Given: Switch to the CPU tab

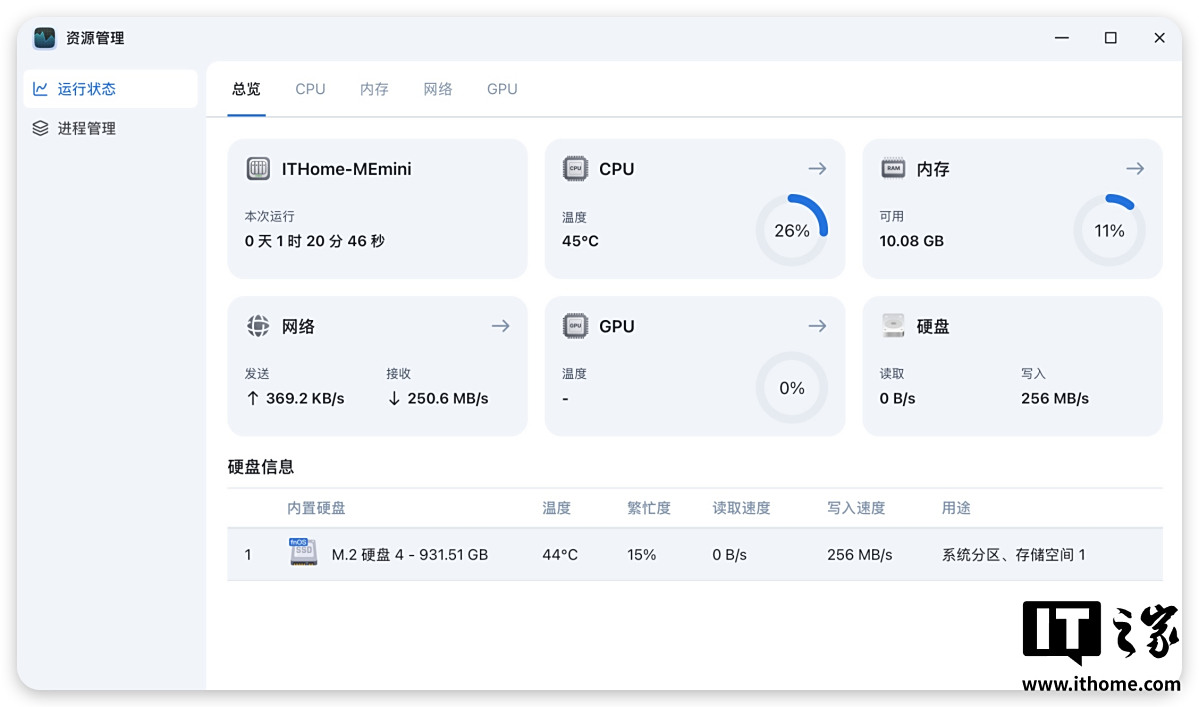Looking at the screenshot, I should (x=310, y=89).
